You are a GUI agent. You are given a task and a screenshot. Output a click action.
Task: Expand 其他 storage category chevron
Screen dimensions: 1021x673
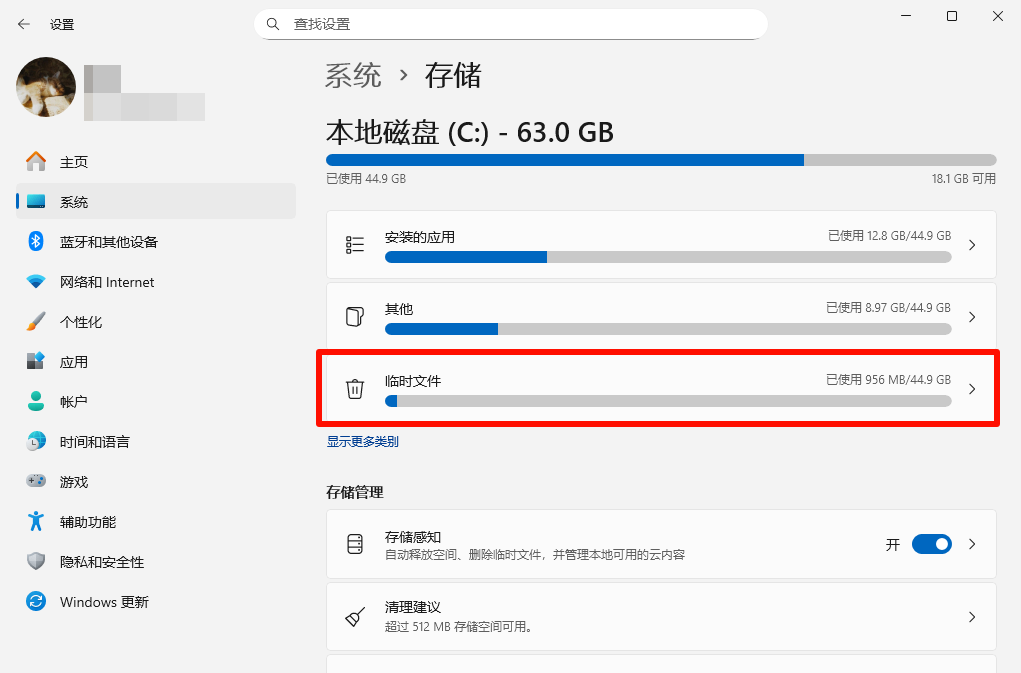point(972,317)
